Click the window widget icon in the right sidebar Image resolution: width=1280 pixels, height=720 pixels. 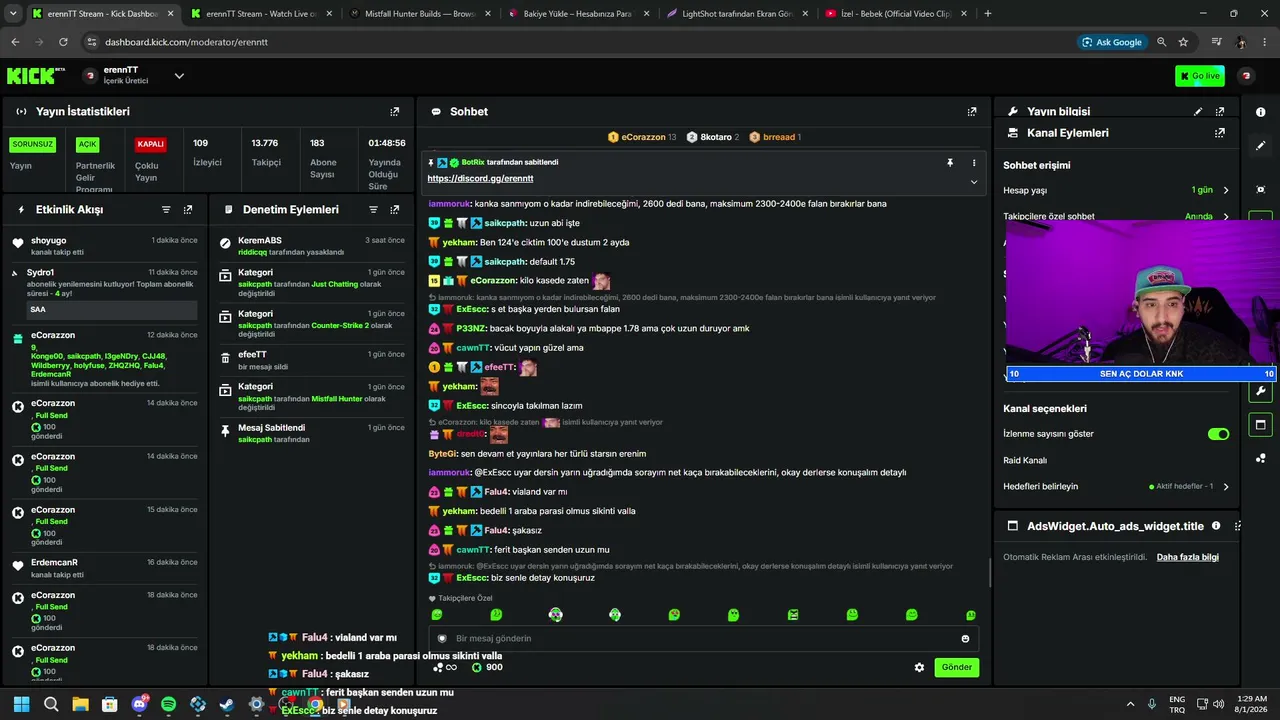(1261, 425)
